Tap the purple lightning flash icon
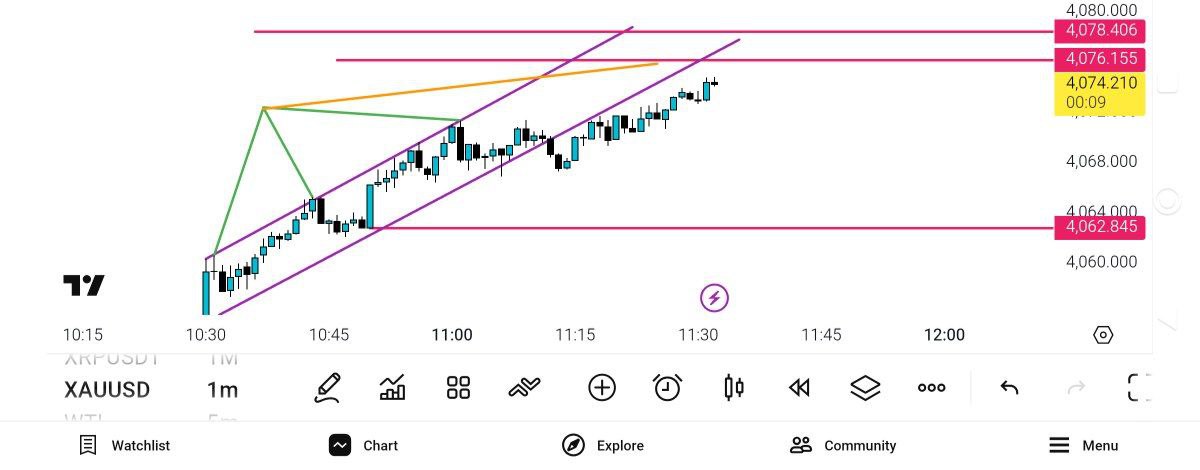Viewport: 1200px width, 470px height. (714, 297)
